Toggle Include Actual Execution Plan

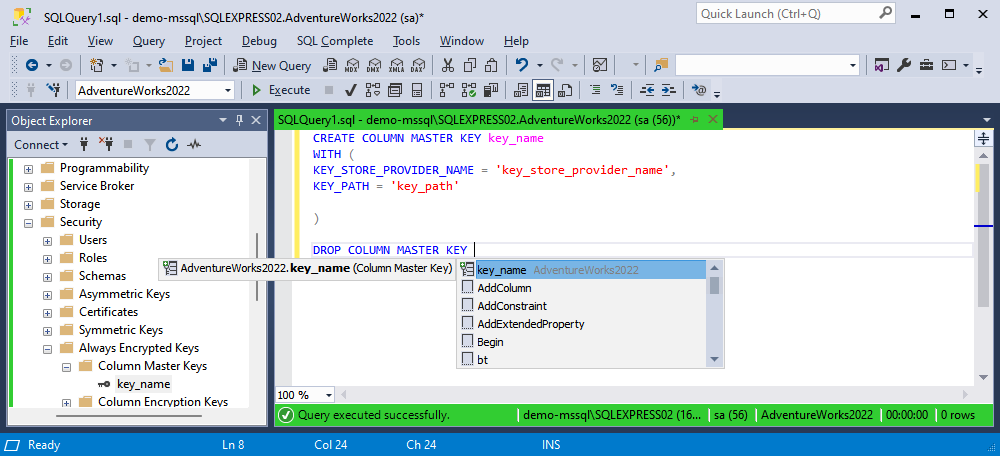click(x=447, y=90)
